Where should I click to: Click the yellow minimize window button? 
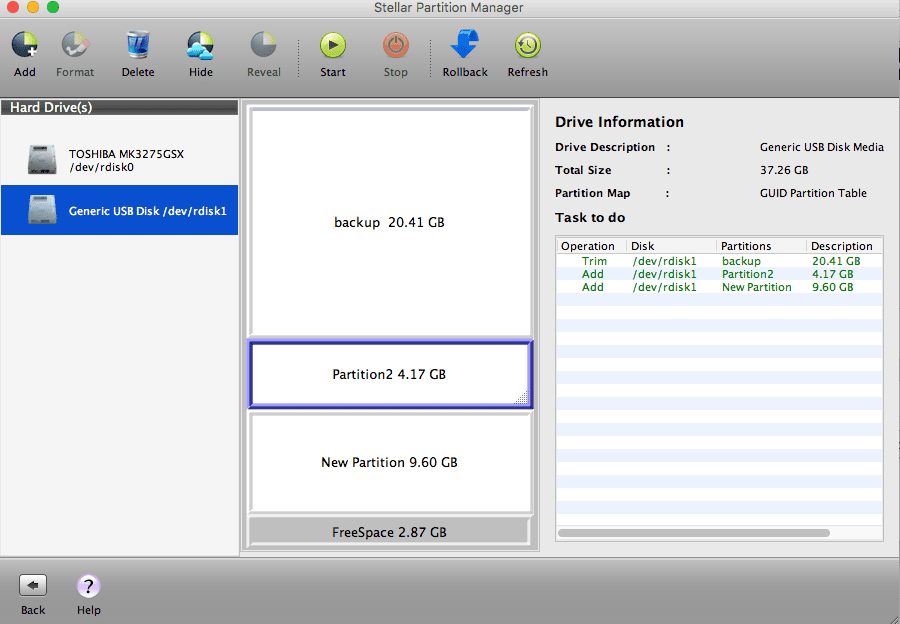(33, 7)
